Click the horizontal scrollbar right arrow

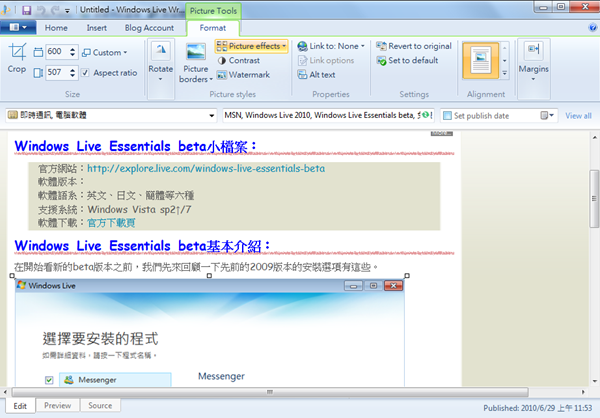583,392
